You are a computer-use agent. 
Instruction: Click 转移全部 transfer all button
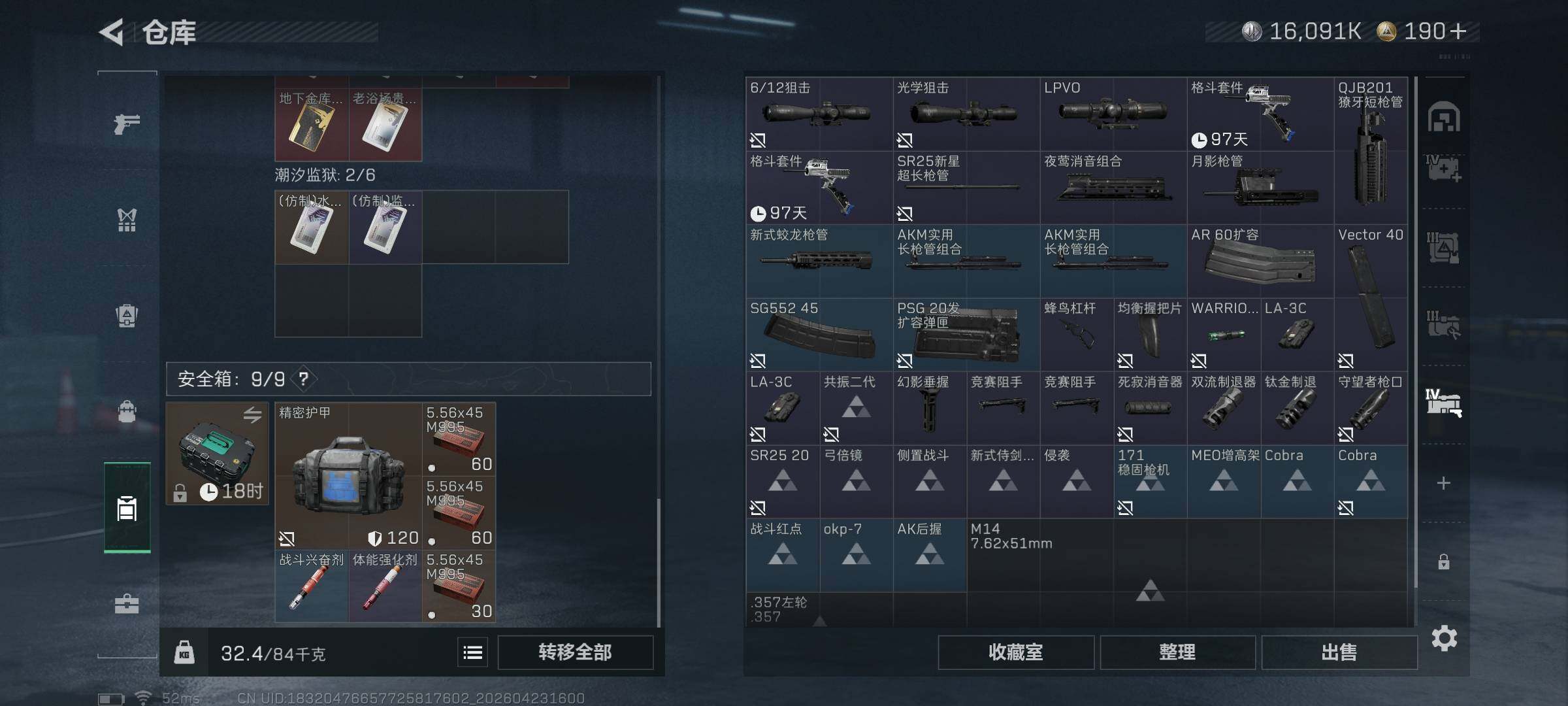point(575,652)
